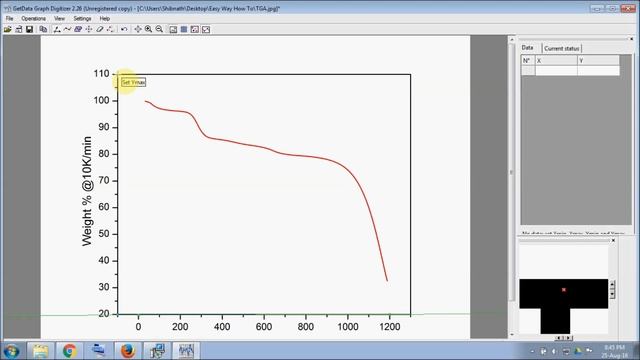The height and width of the screenshot is (360, 640).
Task: Open the File menu
Action: (9, 19)
